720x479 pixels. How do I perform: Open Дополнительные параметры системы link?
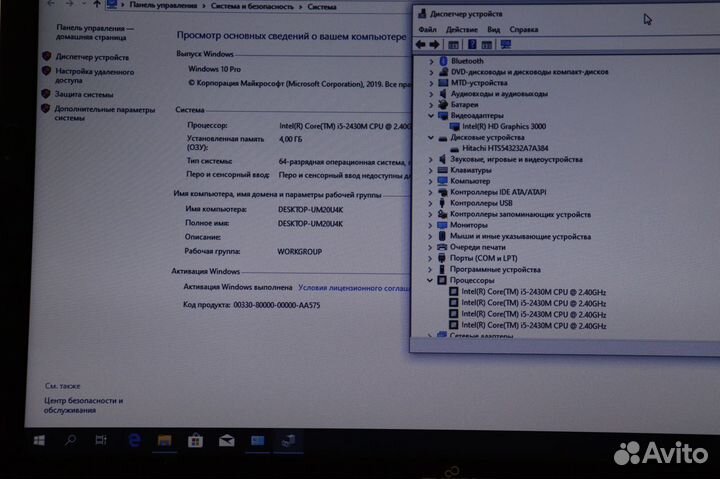[x=104, y=113]
